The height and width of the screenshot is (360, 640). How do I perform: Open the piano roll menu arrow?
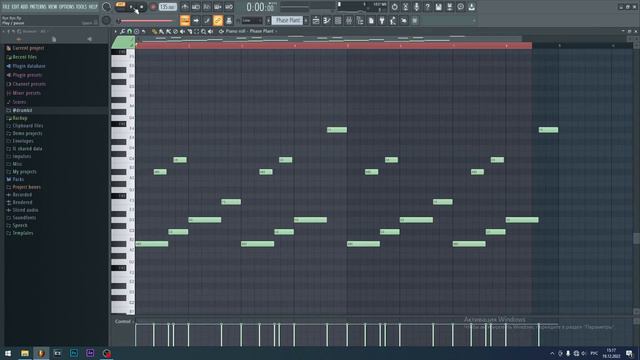[x=116, y=31]
